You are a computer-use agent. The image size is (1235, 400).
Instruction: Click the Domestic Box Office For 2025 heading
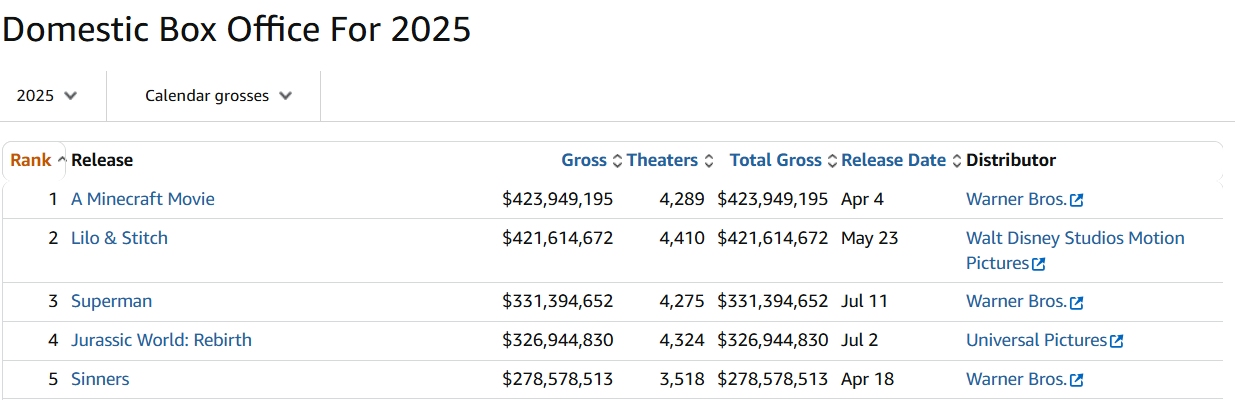pos(236,28)
